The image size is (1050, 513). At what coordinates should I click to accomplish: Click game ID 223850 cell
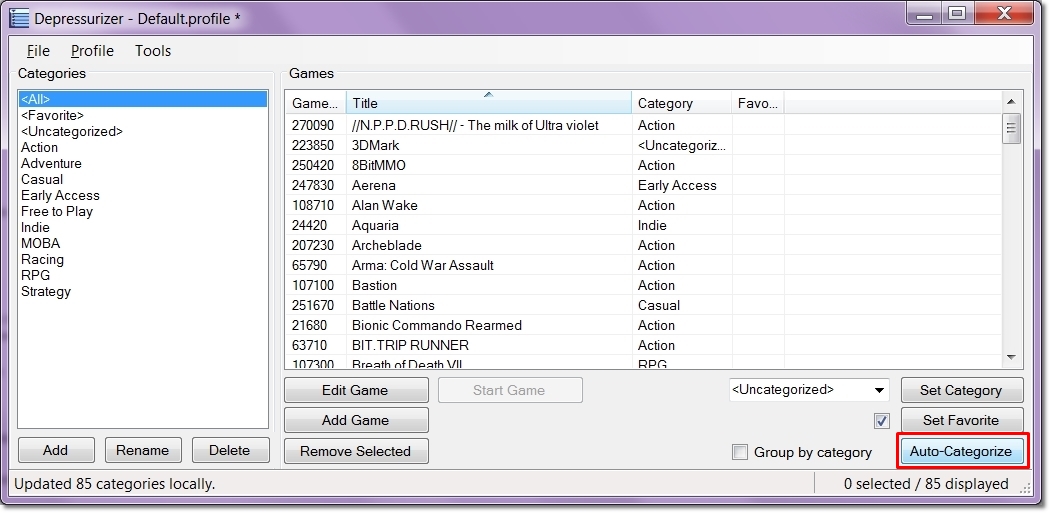click(313, 145)
